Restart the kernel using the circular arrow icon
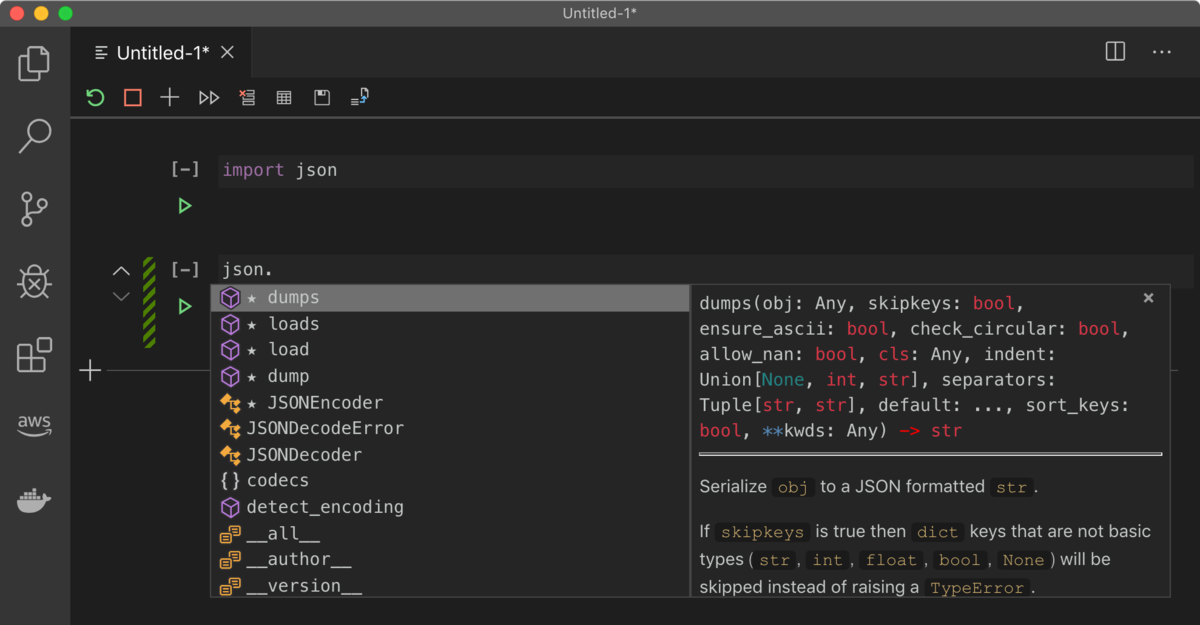Viewport: 1200px width, 625px height. tap(95, 97)
